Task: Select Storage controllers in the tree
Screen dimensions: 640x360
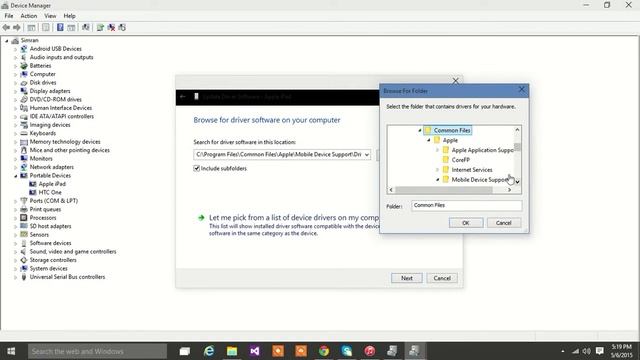Action: pos(53,260)
